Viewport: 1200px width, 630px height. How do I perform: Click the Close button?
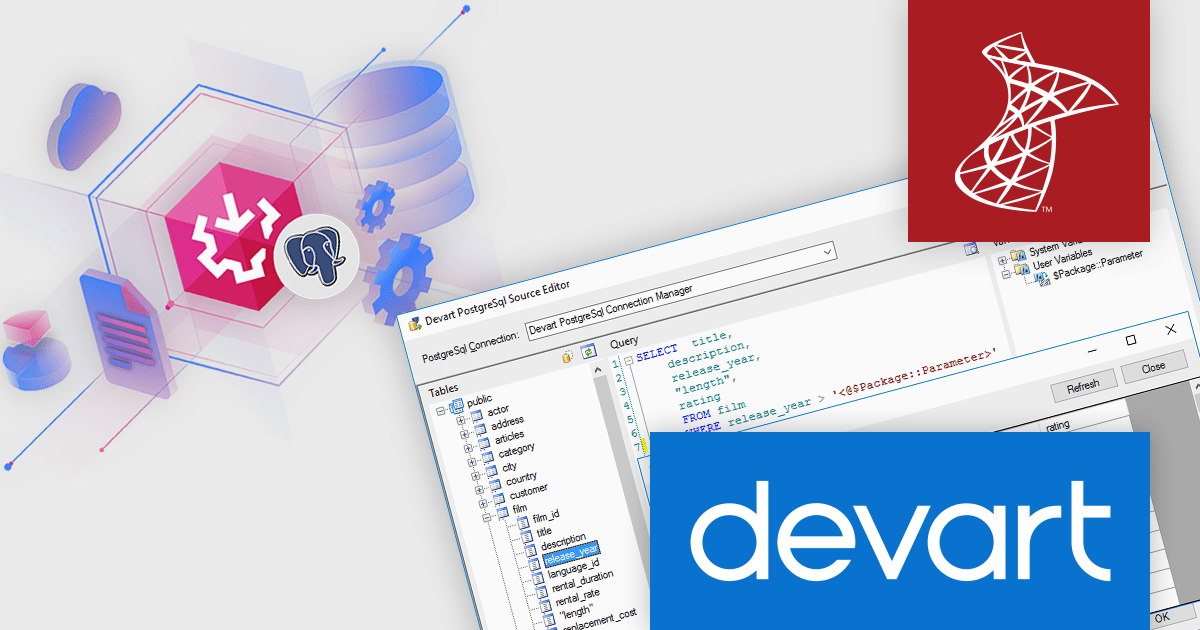click(x=1155, y=365)
